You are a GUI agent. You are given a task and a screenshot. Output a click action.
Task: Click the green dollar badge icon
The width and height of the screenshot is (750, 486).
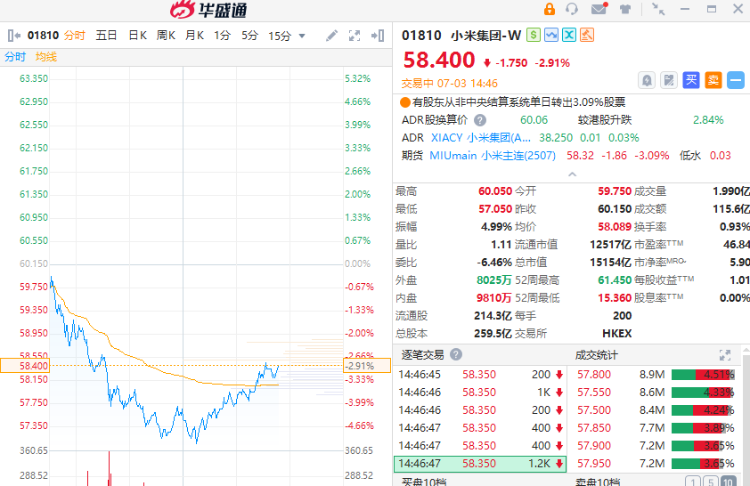[x=533, y=35]
